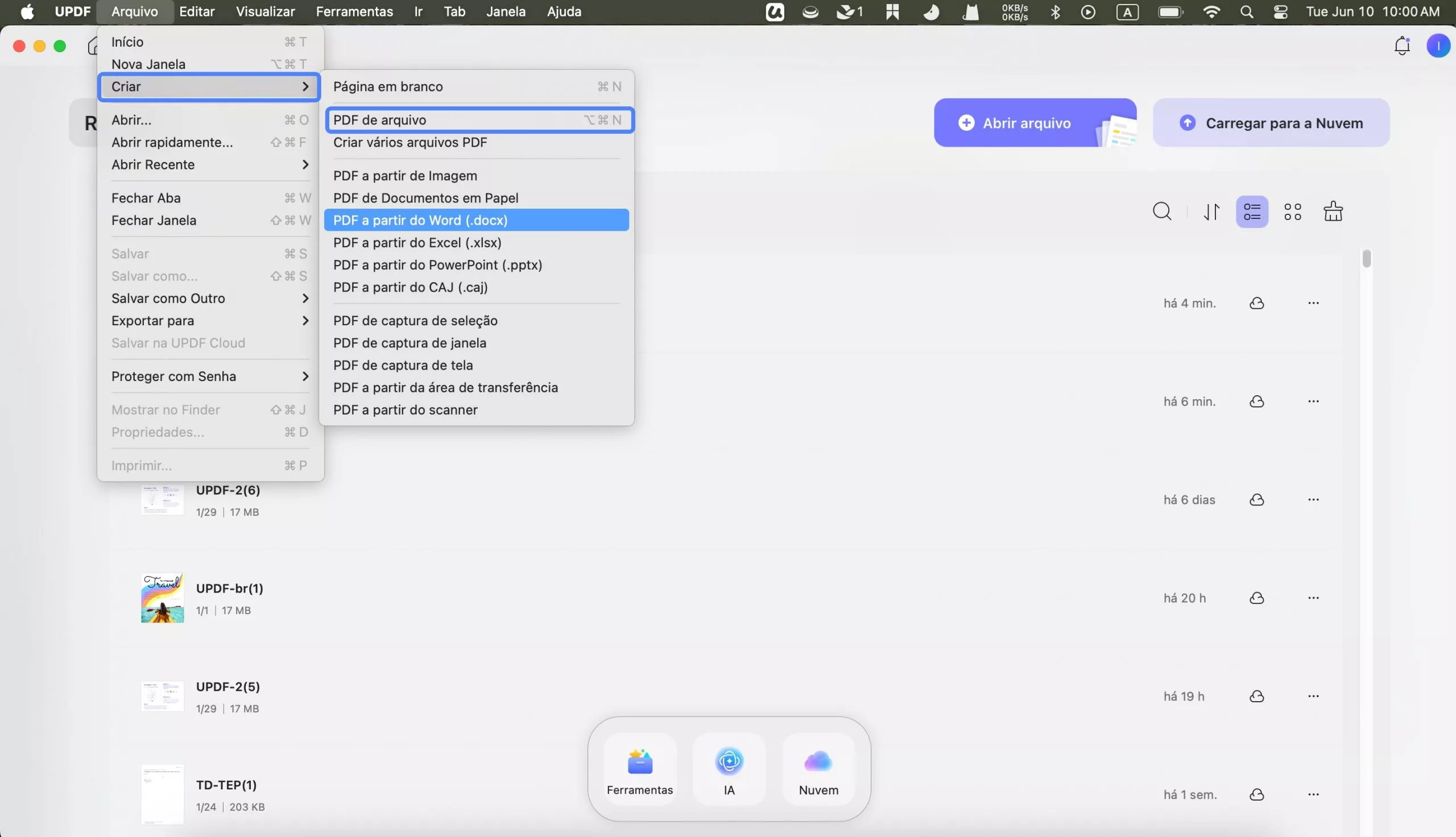Expand the Exportar para submenu
Viewport: 1456px width, 837px height.
pyautogui.click(x=209, y=321)
